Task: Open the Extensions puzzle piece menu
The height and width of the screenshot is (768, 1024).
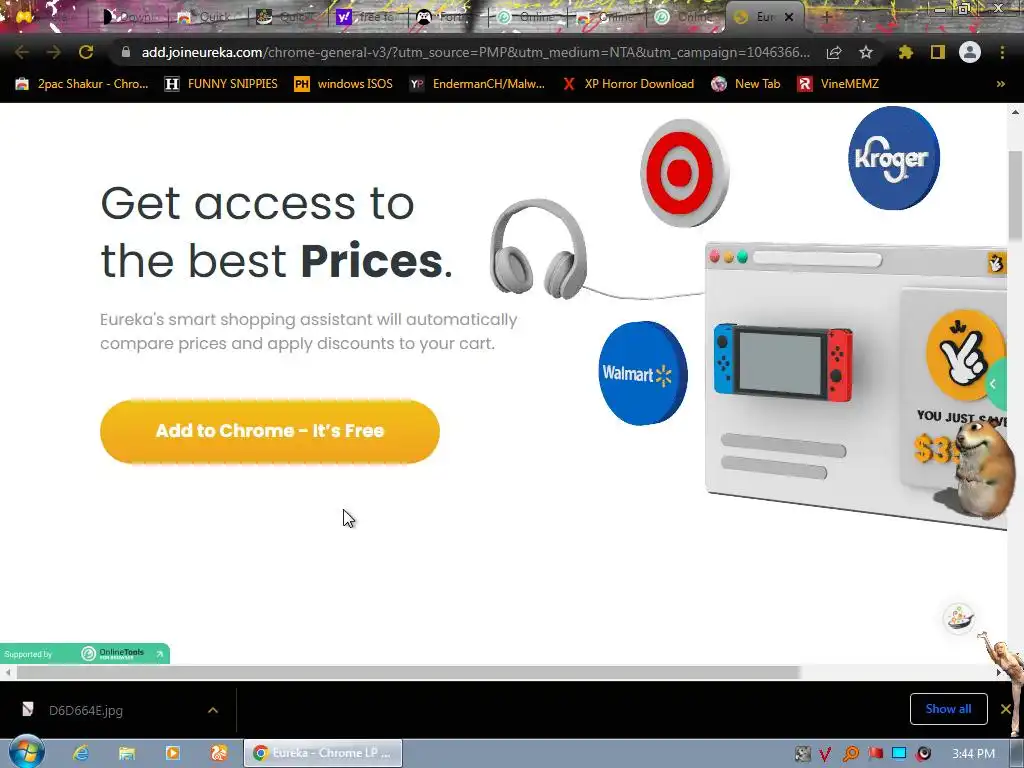Action: [906, 52]
